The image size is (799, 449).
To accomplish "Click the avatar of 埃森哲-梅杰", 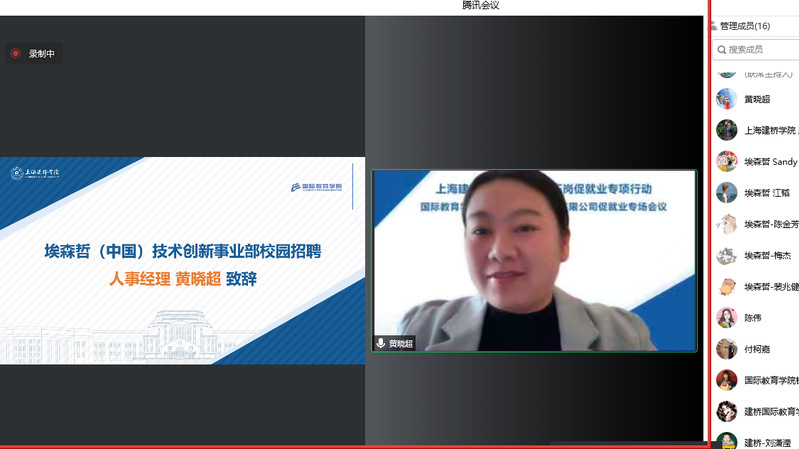I will [x=727, y=255].
